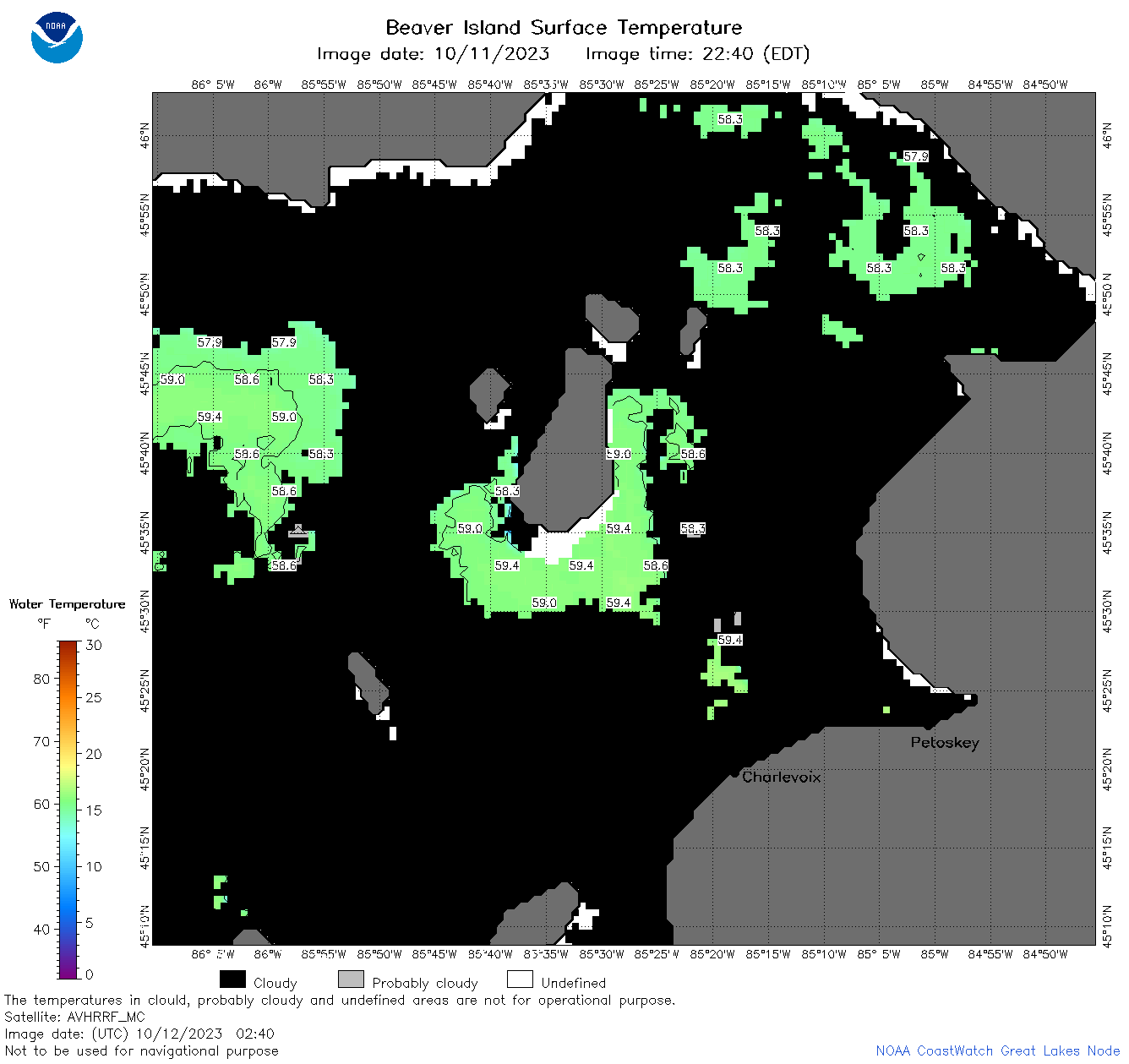This screenshot has height=1064, width=1129.
Task: Click the Beaver Island Surface Temperature title
Action: tap(564, 27)
